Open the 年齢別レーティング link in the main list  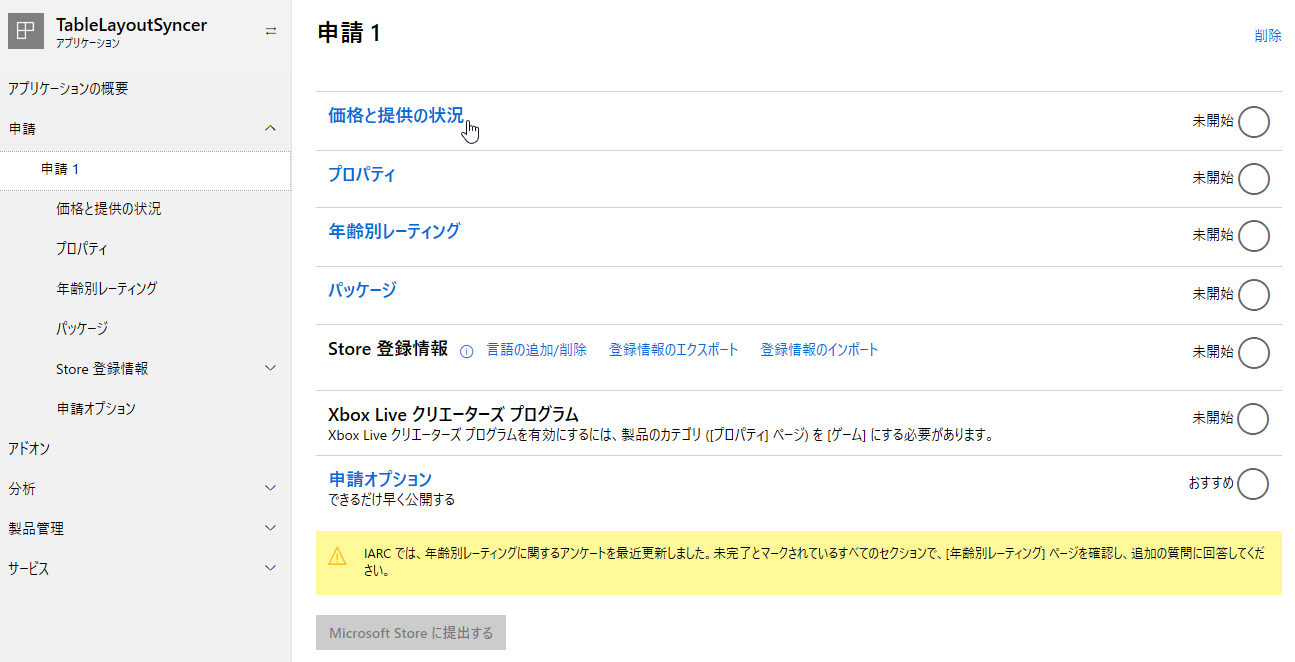pyautogui.click(x=394, y=231)
